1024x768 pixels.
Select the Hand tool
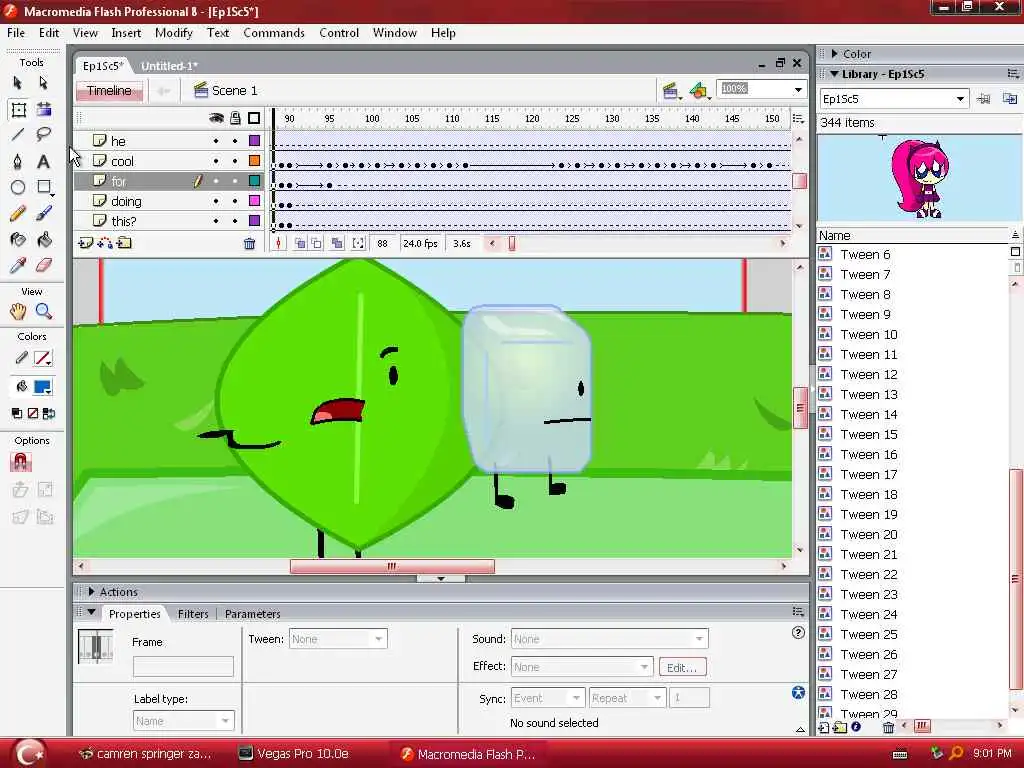18,312
